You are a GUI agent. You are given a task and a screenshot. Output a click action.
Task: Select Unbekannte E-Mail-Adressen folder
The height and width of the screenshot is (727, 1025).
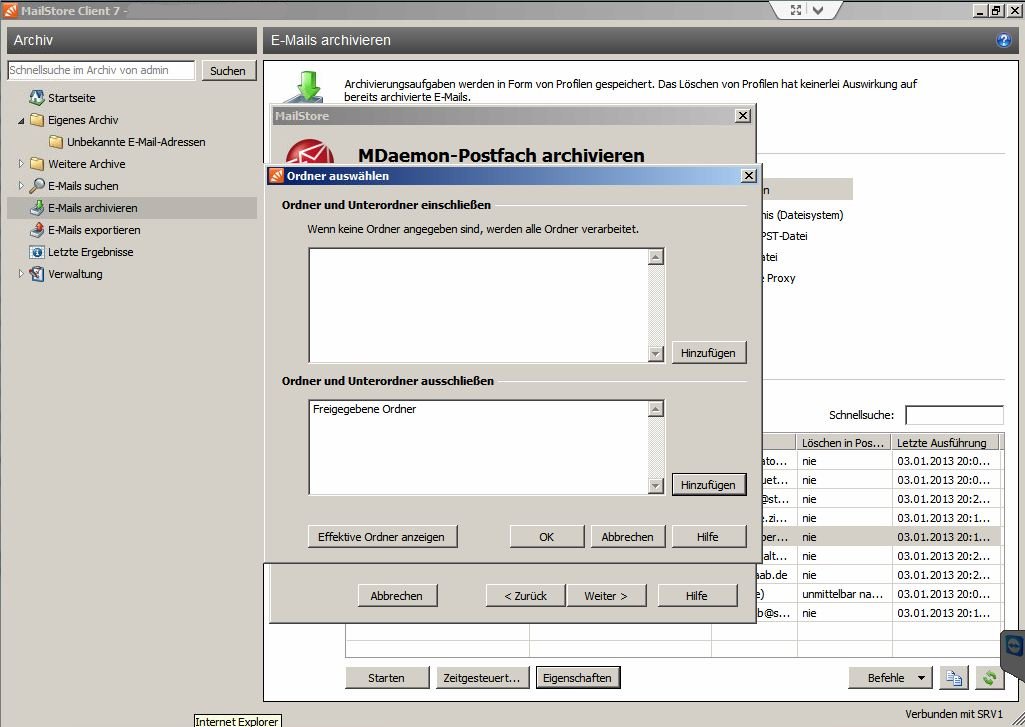tap(135, 142)
